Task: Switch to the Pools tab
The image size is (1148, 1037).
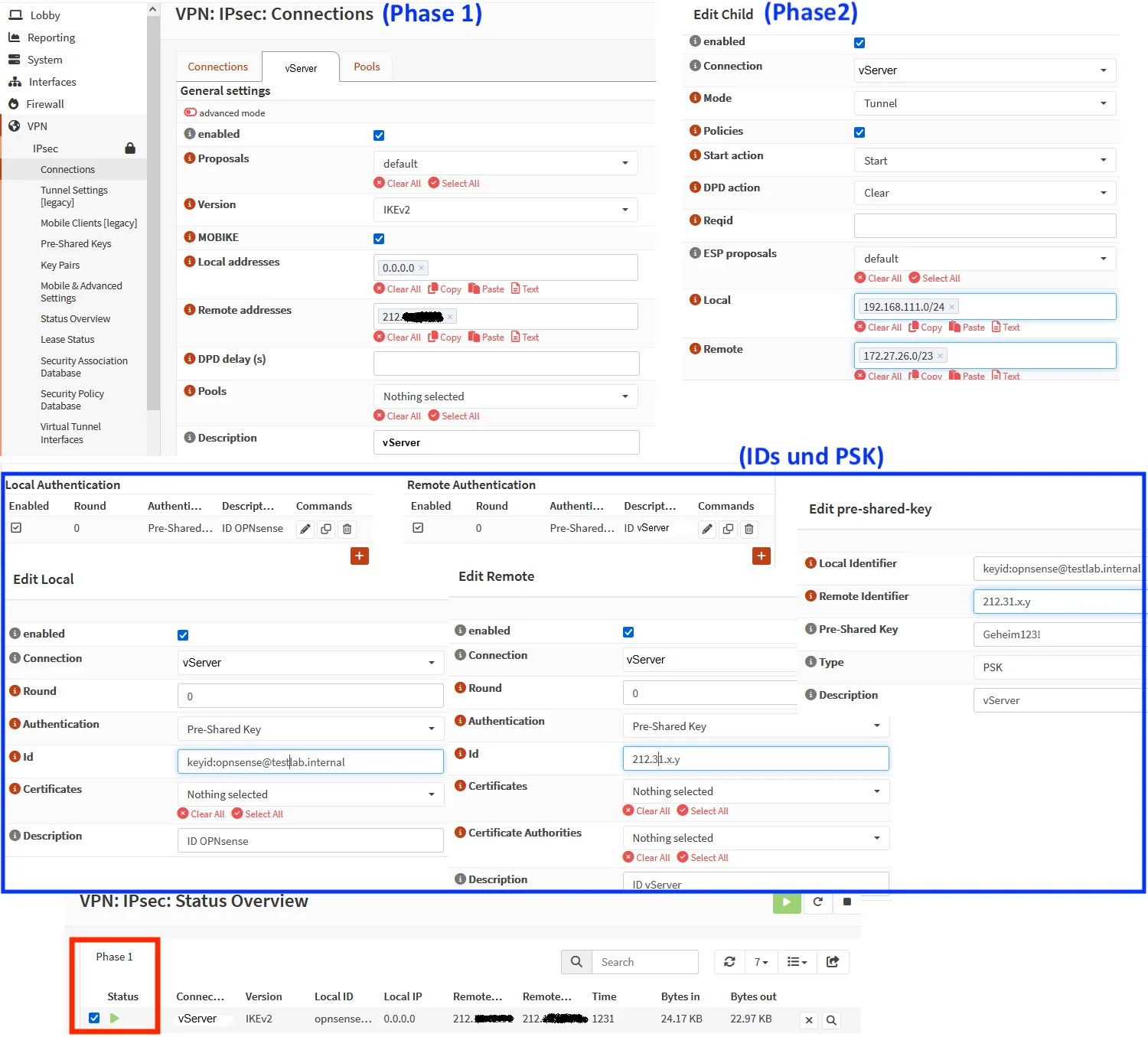Action: click(x=367, y=67)
